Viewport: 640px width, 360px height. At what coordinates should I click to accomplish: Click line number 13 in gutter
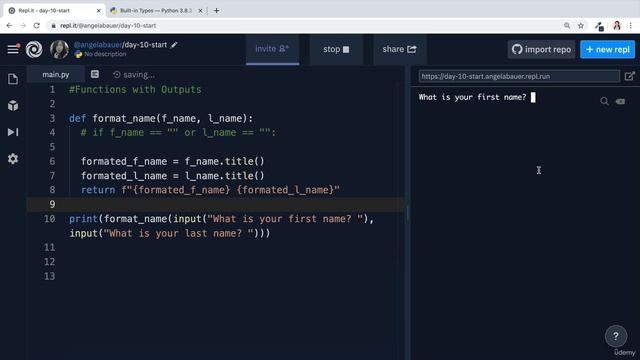(49, 276)
